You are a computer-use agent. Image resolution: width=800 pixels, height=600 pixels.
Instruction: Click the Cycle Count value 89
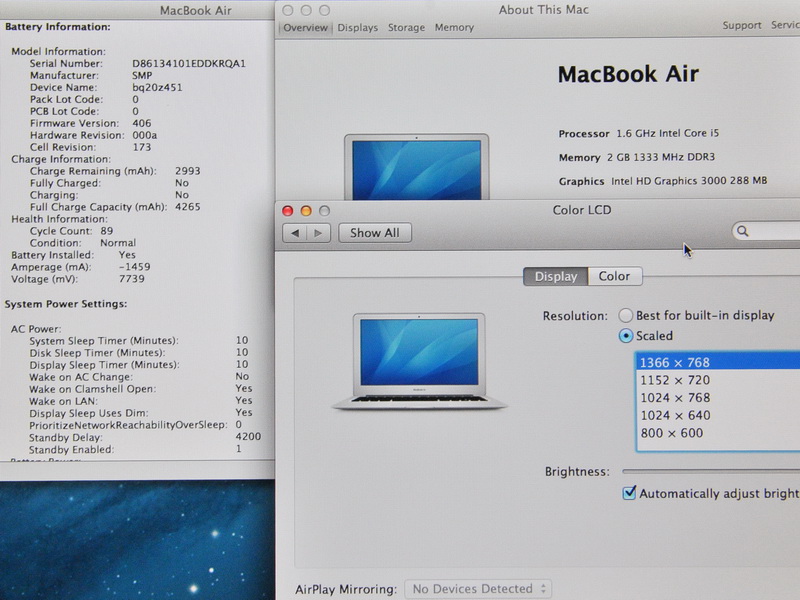[107, 231]
